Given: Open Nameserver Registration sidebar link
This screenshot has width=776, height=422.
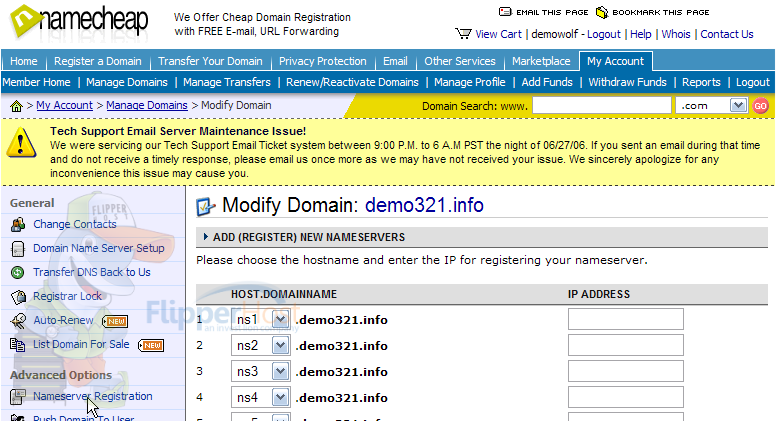Looking at the screenshot, I should [93, 396].
